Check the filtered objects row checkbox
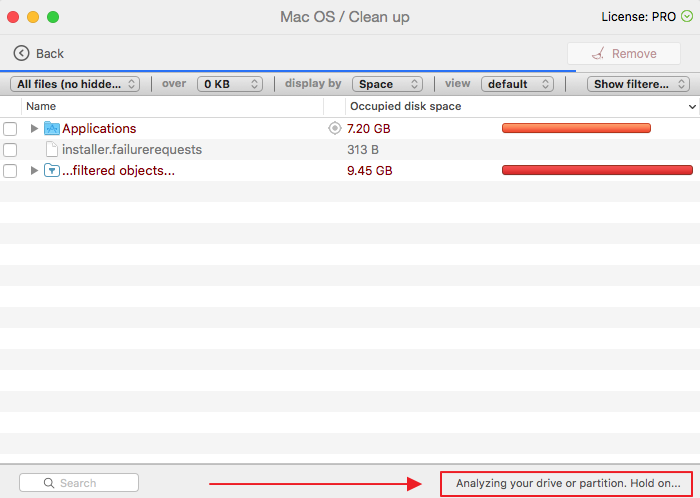The width and height of the screenshot is (700, 498). click(10, 171)
